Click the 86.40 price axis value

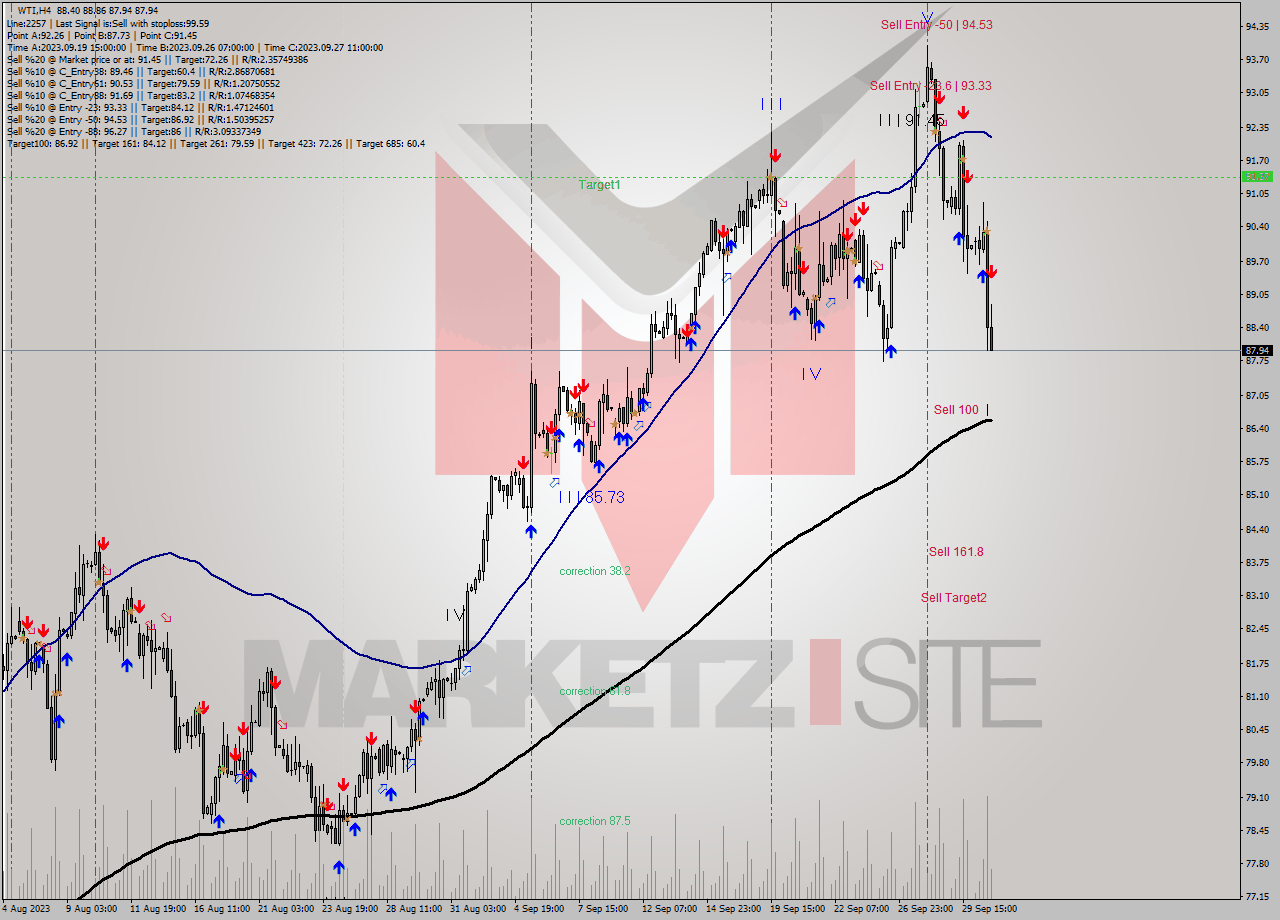pyautogui.click(x=1257, y=428)
